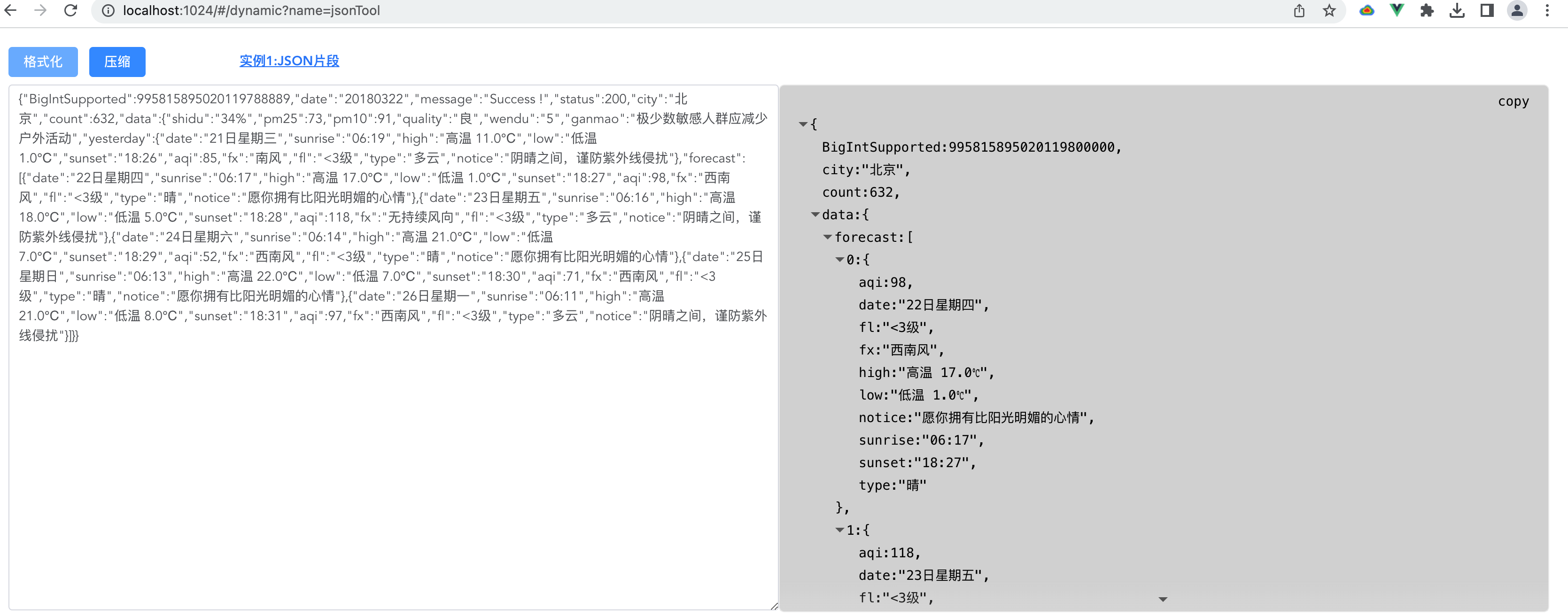Bookmark this page with the star icon

pyautogui.click(x=1329, y=10)
